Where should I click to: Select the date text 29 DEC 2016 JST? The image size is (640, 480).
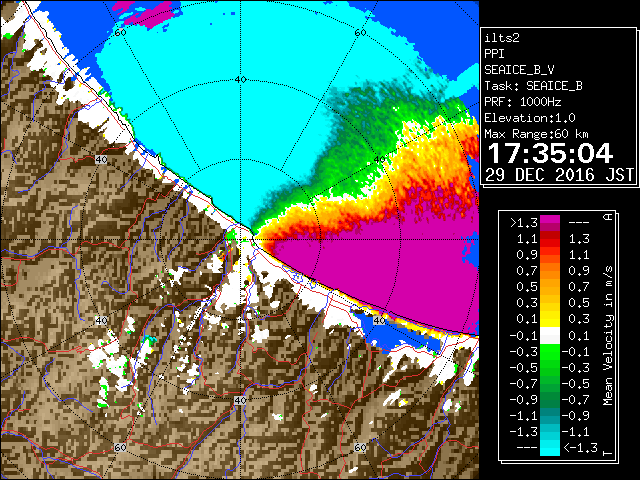click(x=559, y=175)
